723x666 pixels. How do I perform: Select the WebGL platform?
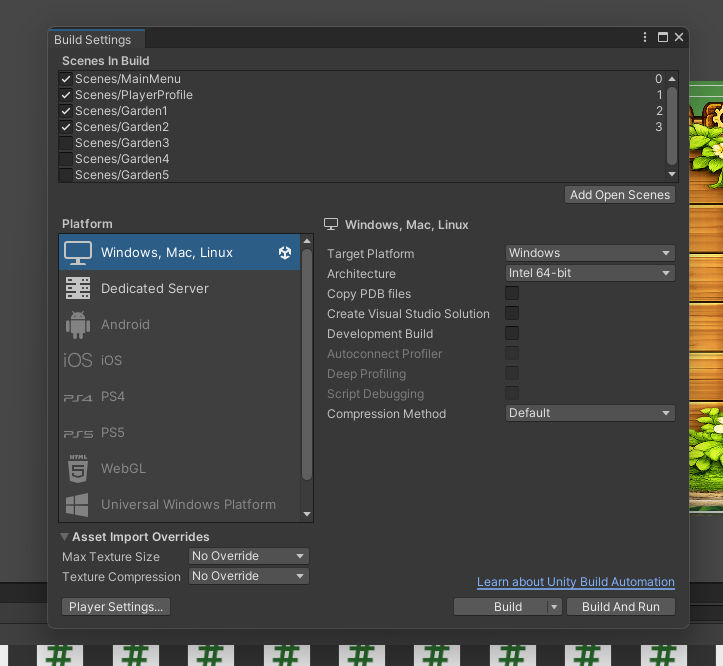point(180,469)
